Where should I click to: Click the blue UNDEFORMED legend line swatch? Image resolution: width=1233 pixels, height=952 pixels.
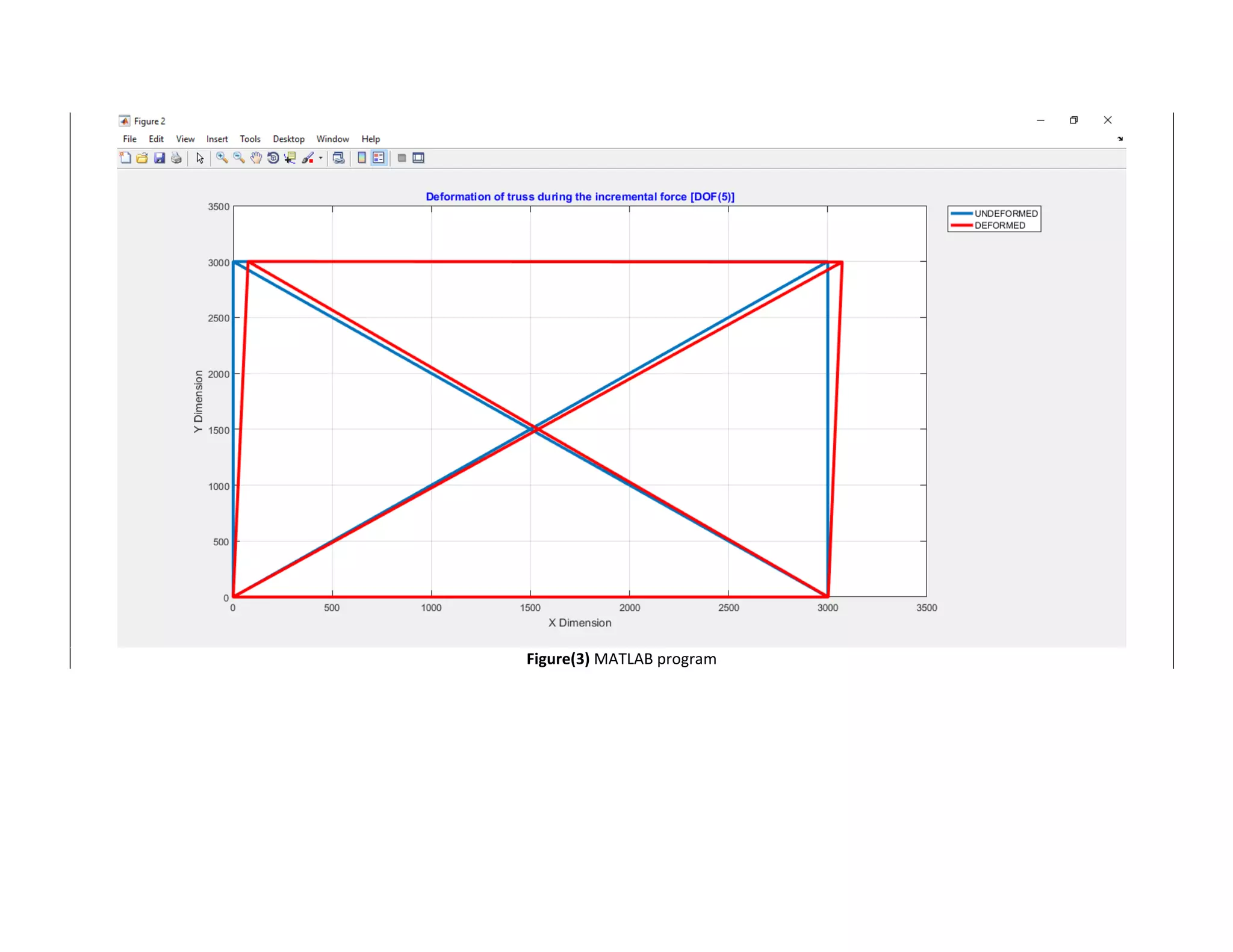click(x=961, y=214)
